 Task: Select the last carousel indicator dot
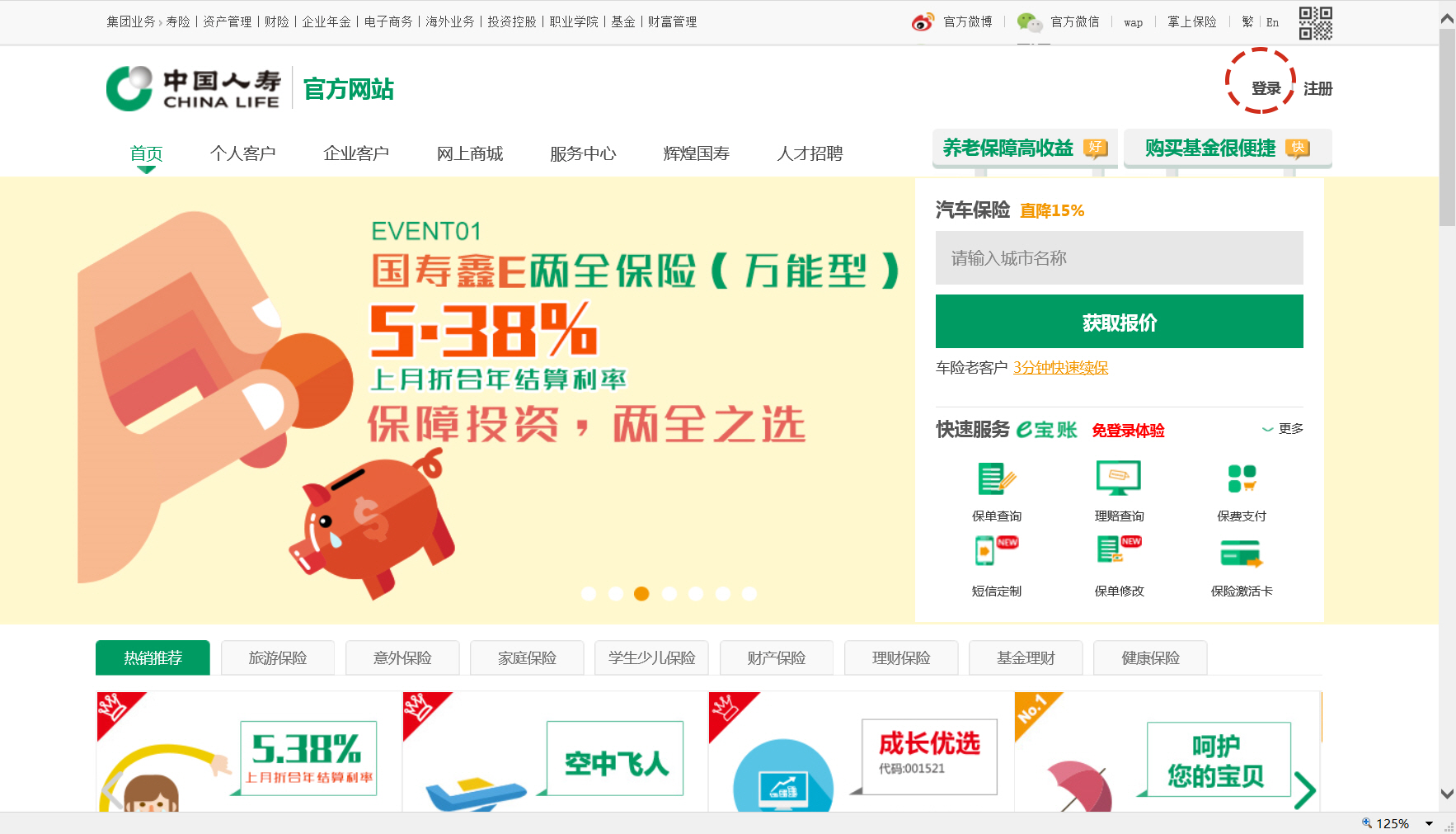click(749, 593)
